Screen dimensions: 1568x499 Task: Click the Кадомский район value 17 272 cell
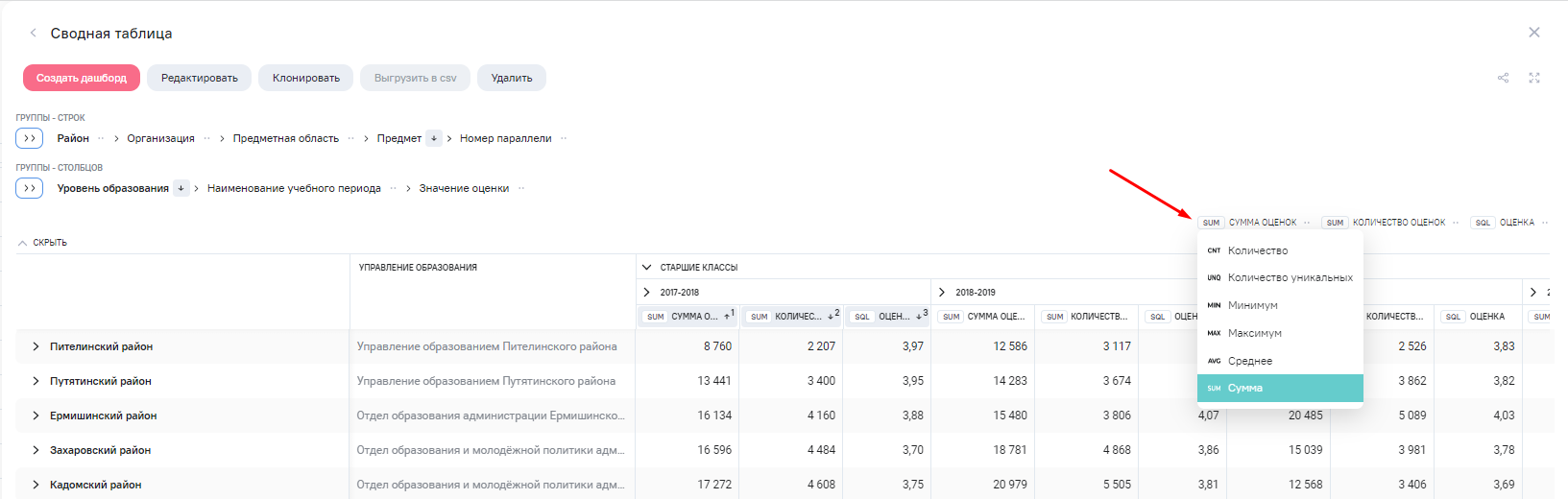pos(713,485)
